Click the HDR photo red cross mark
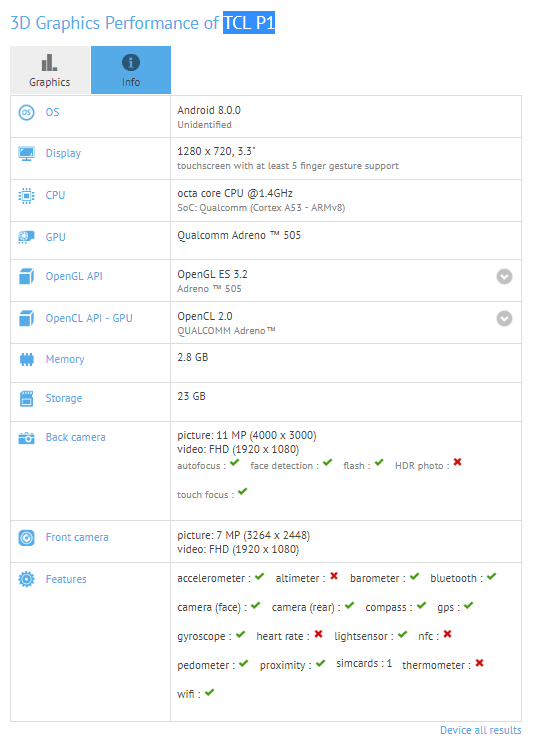 click(457, 462)
